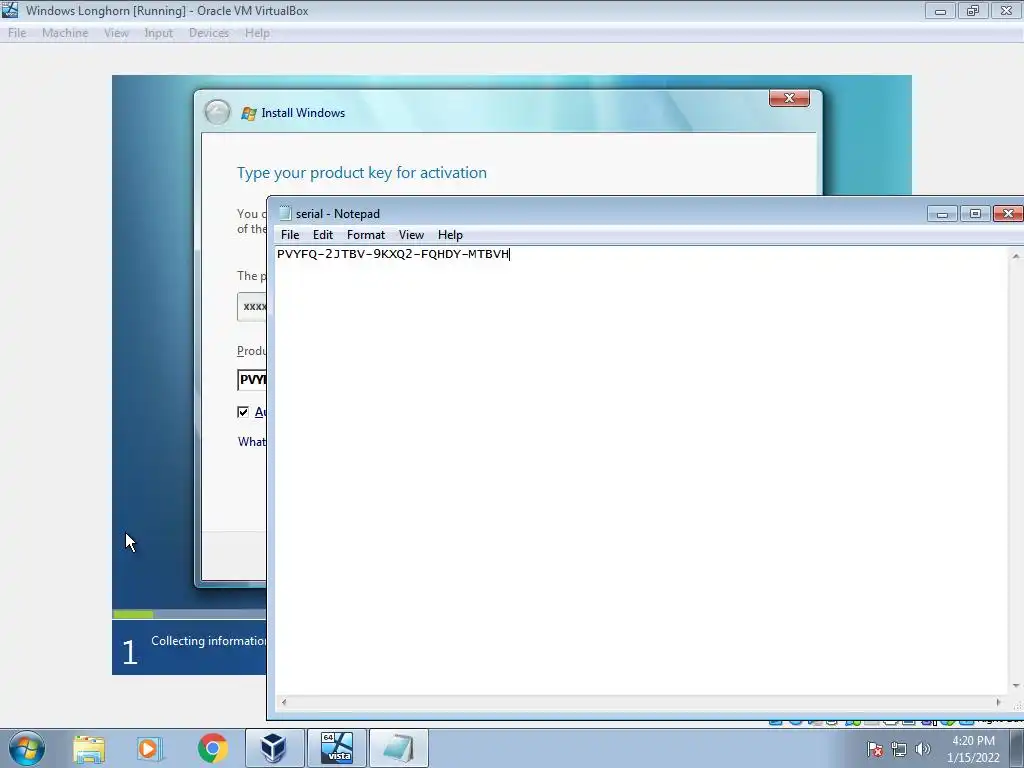This screenshot has width=1024, height=768.
Task: Click the VirtualBox icon in the title bar
Action: (10, 10)
